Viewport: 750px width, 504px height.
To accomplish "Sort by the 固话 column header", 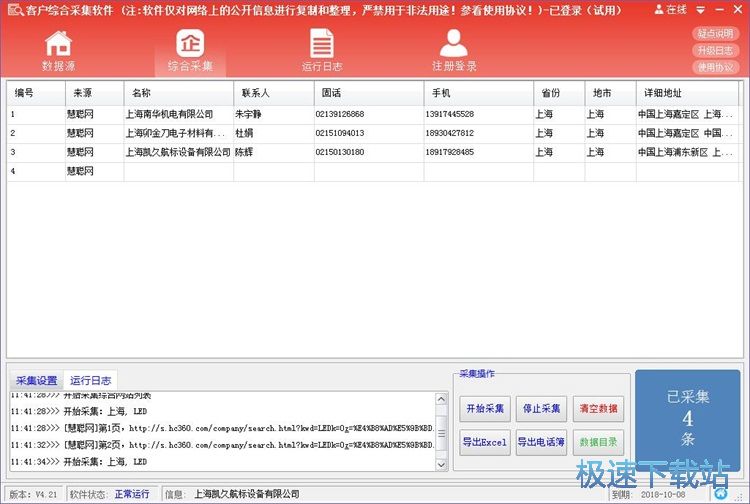I will pos(369,93).
